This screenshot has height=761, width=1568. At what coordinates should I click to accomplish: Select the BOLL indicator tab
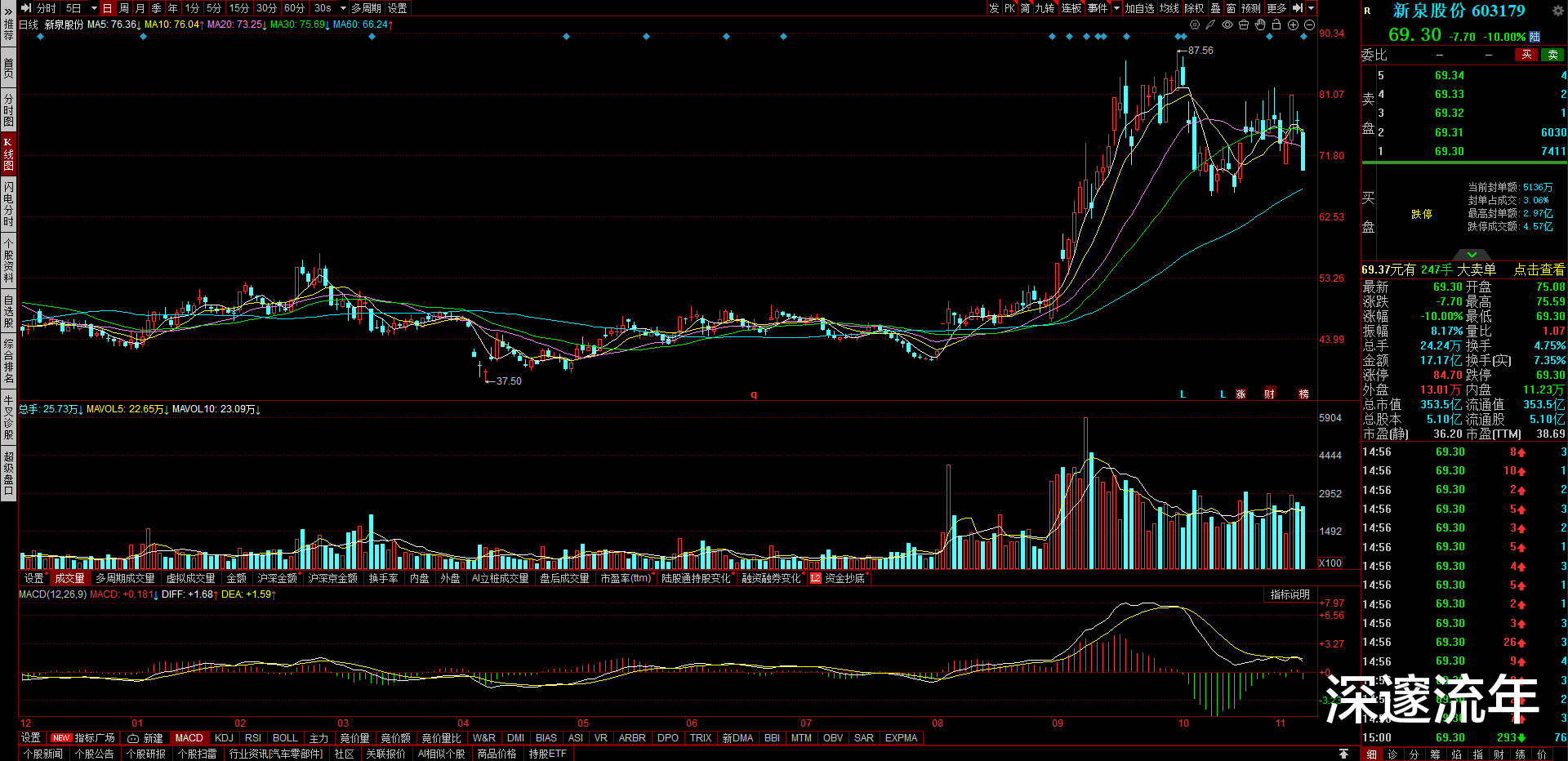coord(285,737)
